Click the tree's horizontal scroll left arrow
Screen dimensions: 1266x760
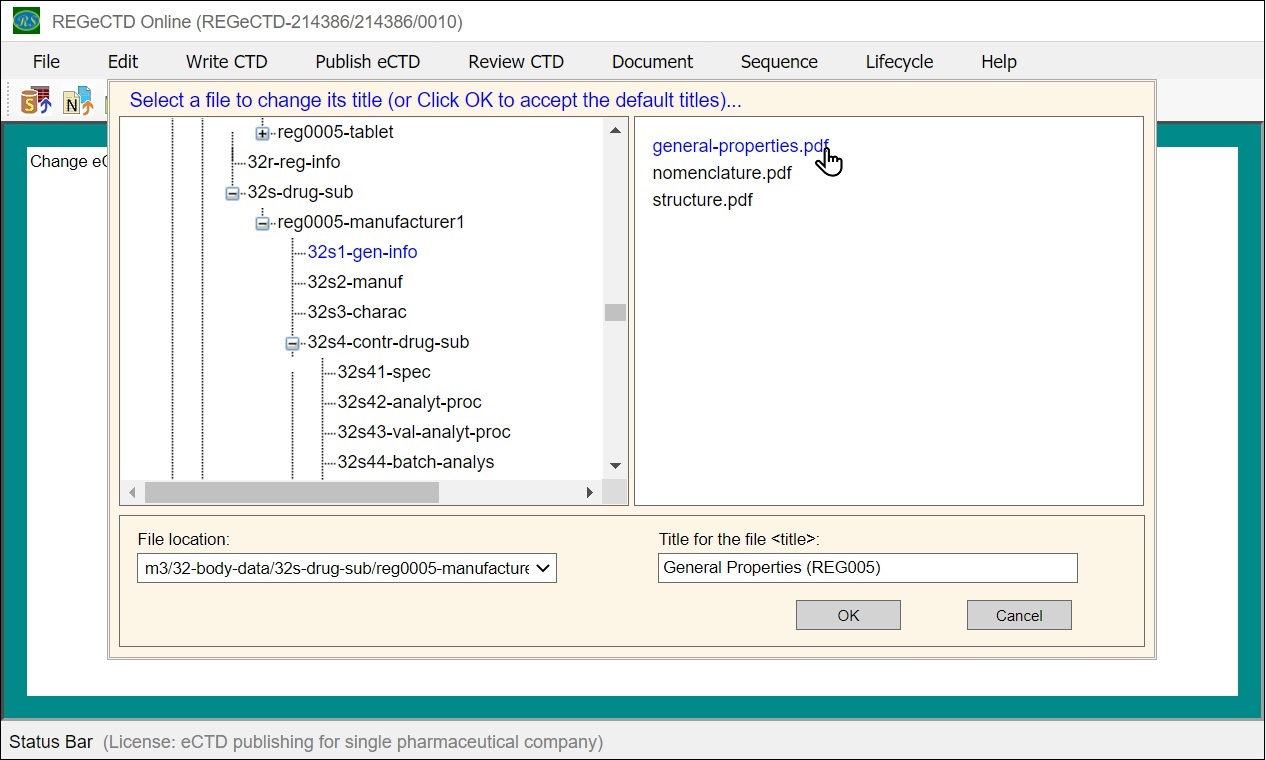(x=132, y=492)
